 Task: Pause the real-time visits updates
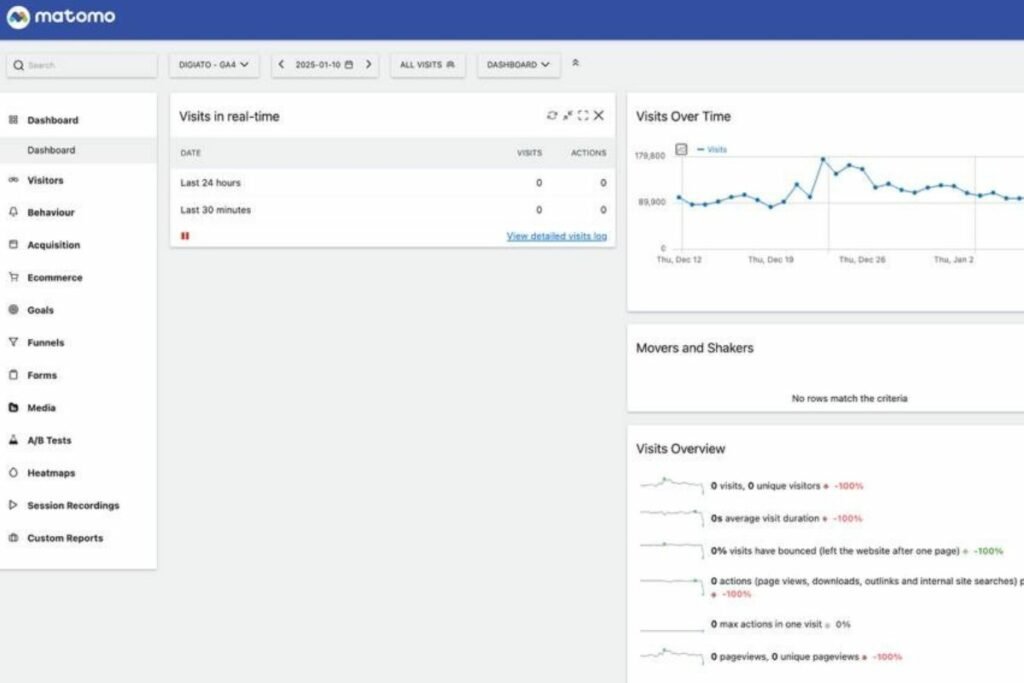(x=185, y=236)
